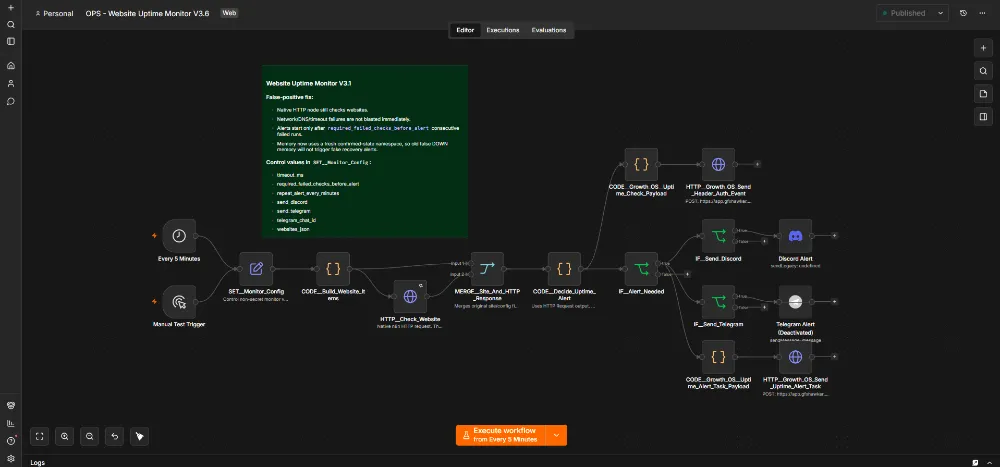Open the person icon in left sidebar
This screenshot has width=1000, height=467.
pyautogui.click(x=11, y=84)
